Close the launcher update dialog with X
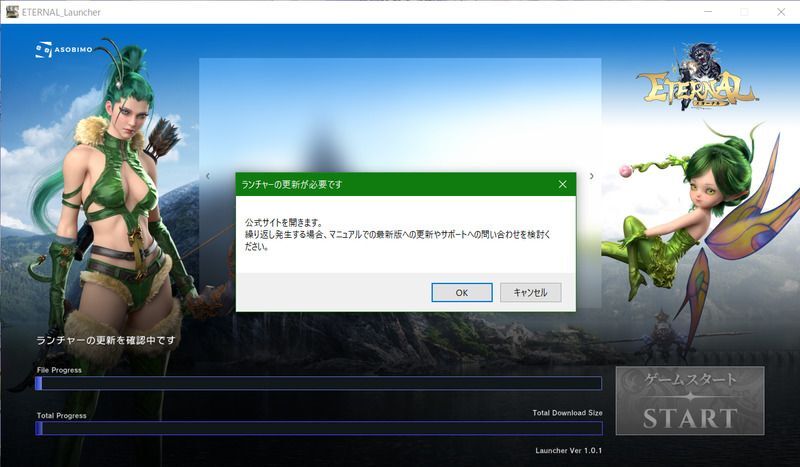This screenshot has width=800, height=467. (x=562, y=184)
